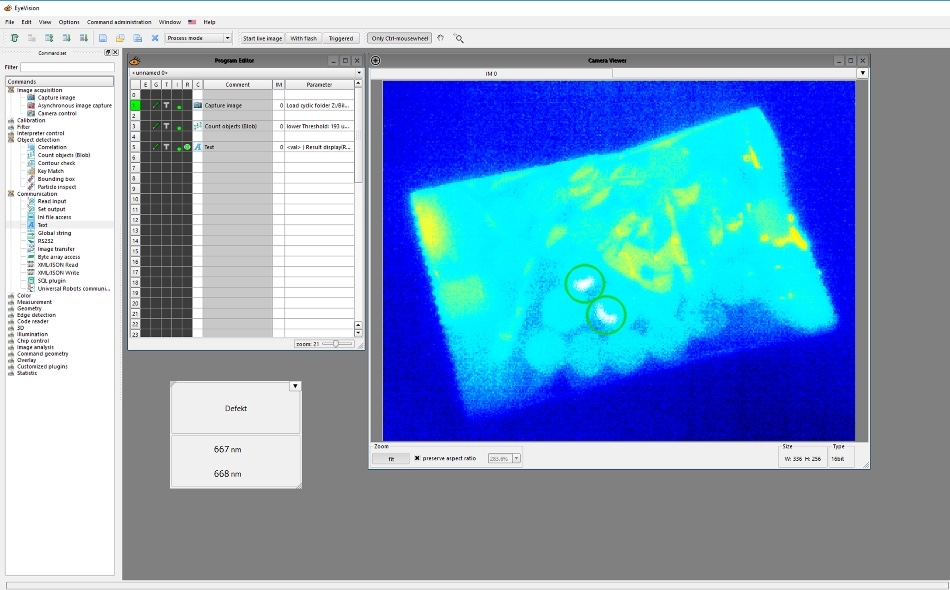Select the hand pan tool icon
This screenshot has width=950, height=590.
click(x=440, y=38)
